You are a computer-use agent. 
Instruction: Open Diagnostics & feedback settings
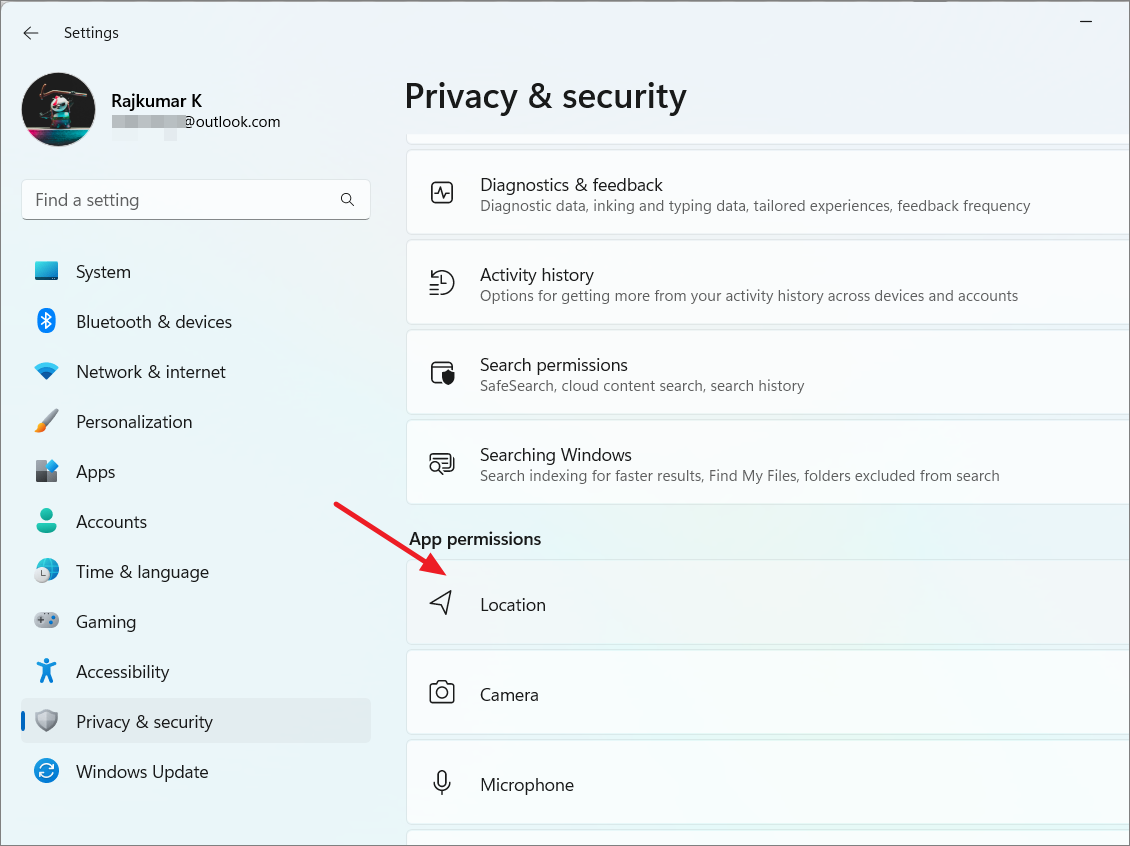768,192
